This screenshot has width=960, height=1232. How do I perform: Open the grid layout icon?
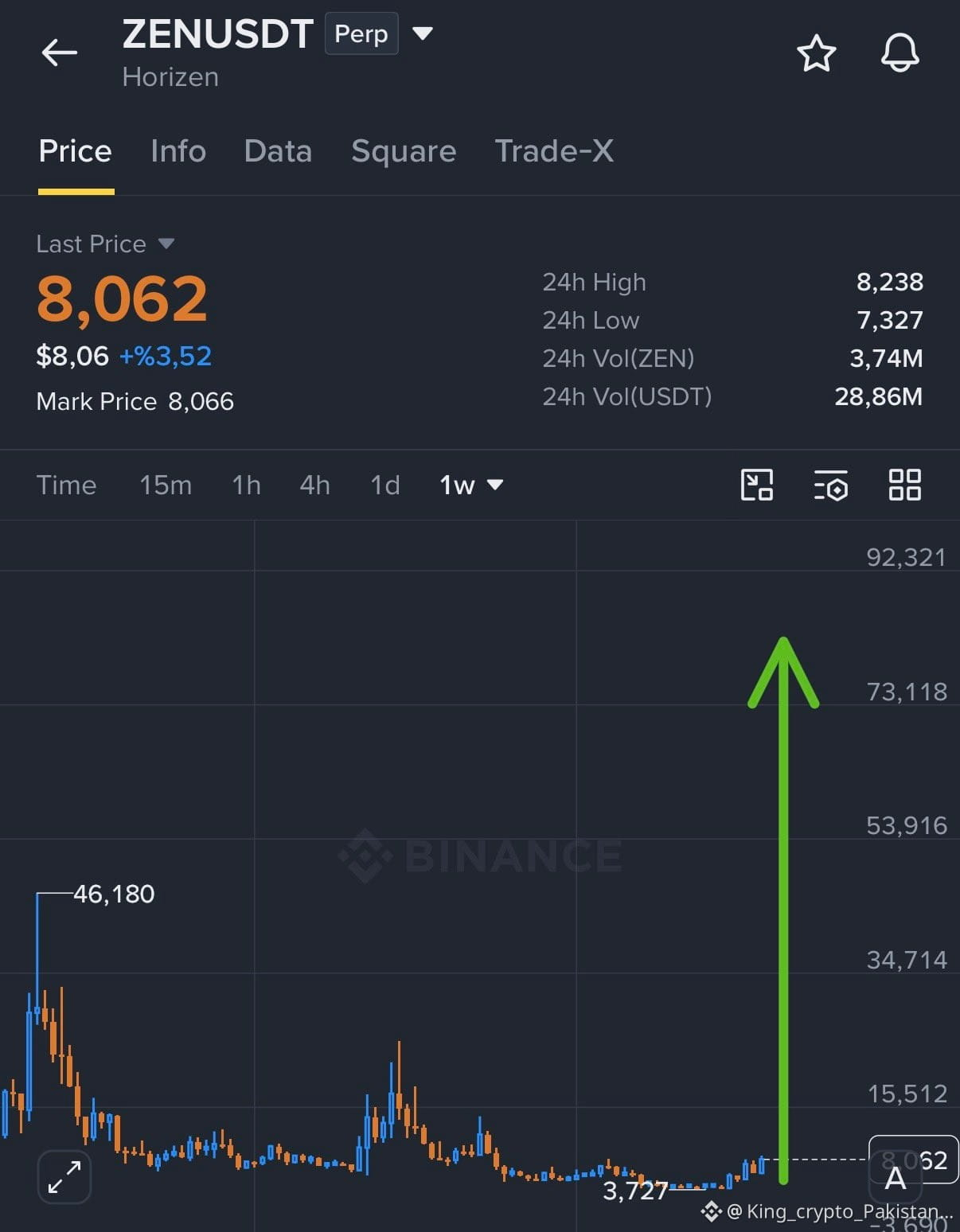click(904, 485)
